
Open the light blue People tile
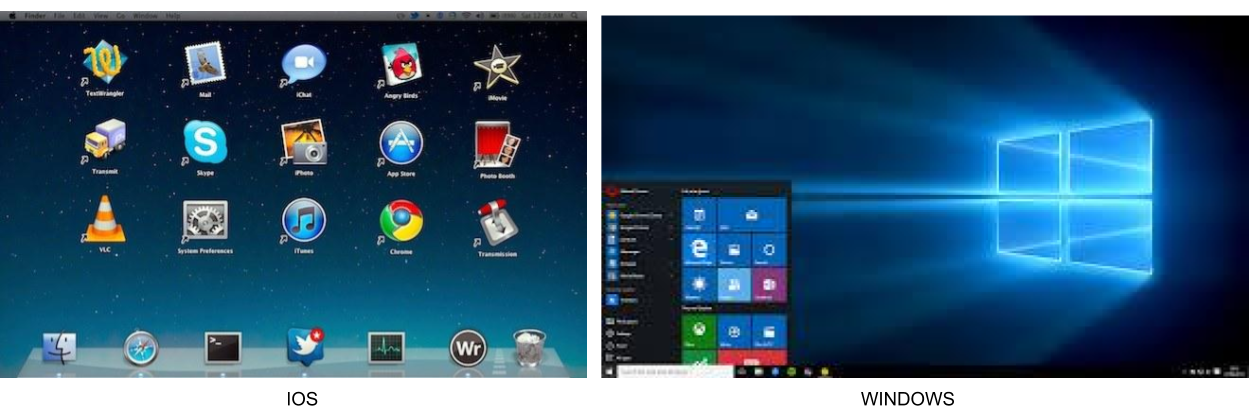pyautogui.click(x=734, y=285)
